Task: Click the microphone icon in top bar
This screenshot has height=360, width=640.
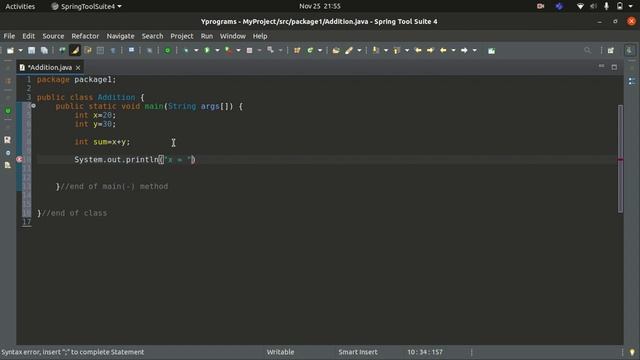Action: point(607,6)
